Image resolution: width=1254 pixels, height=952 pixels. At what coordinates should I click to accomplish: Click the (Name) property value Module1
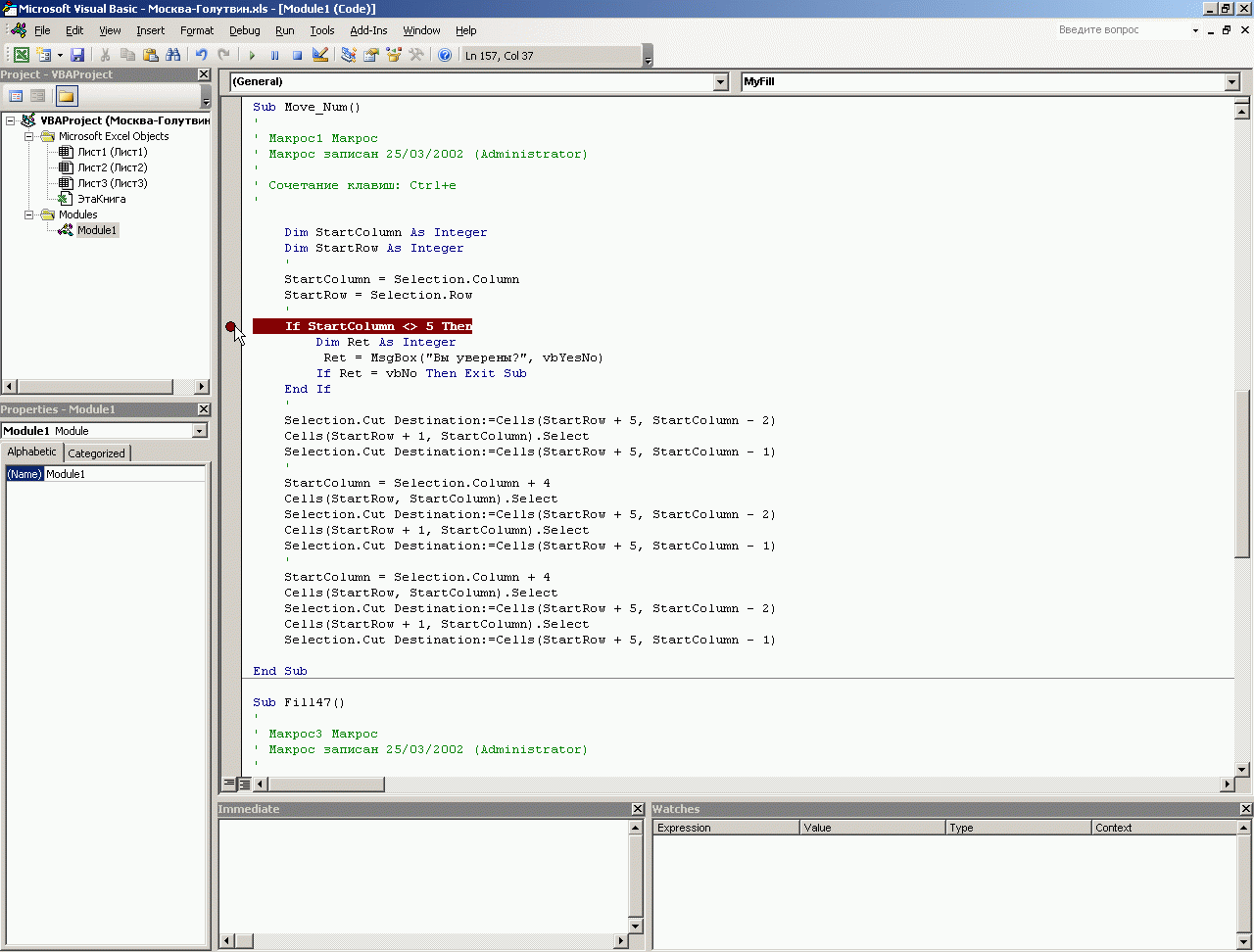click(125, 474)
